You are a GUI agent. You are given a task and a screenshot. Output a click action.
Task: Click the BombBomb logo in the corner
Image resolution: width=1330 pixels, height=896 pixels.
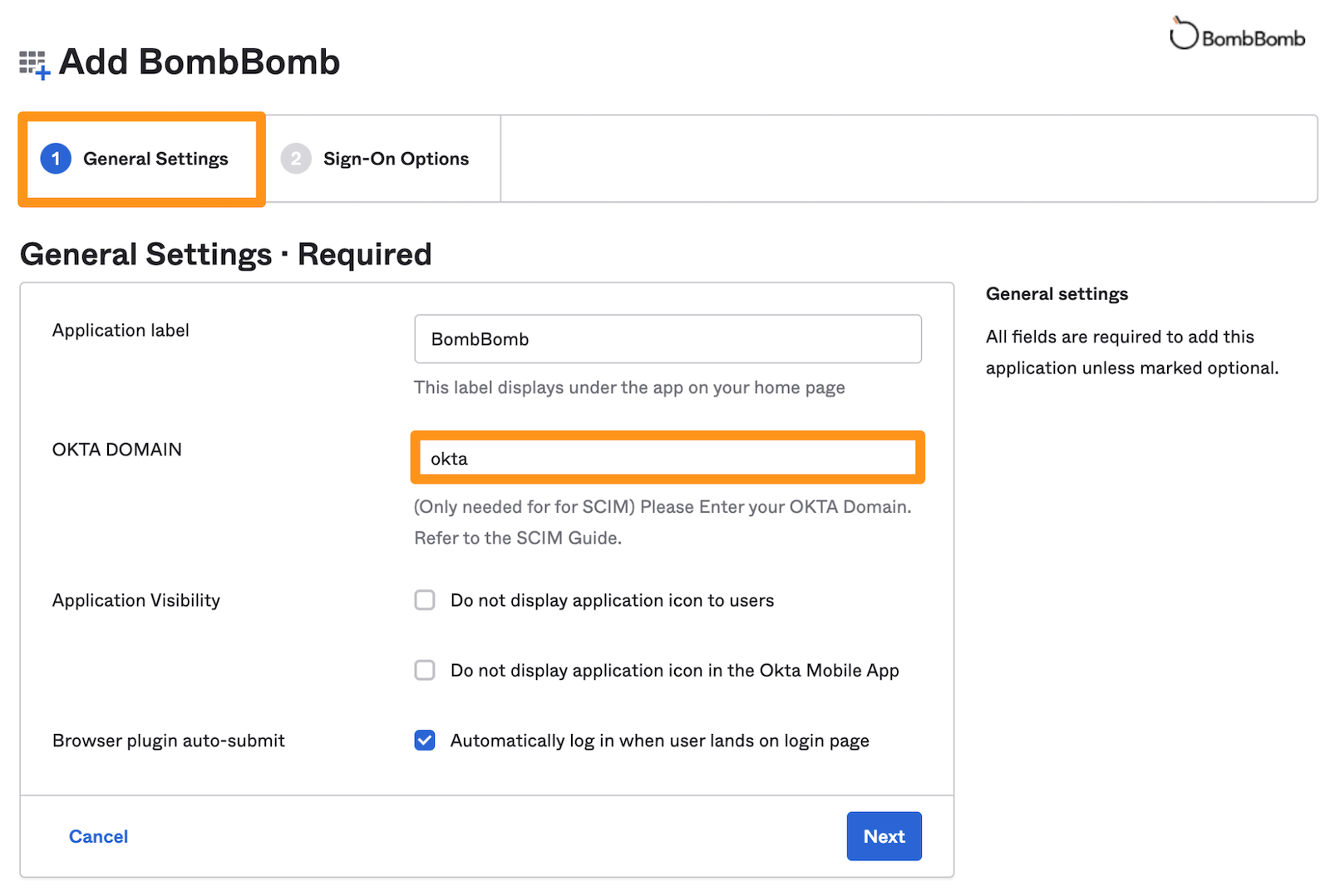(1237, 34)
